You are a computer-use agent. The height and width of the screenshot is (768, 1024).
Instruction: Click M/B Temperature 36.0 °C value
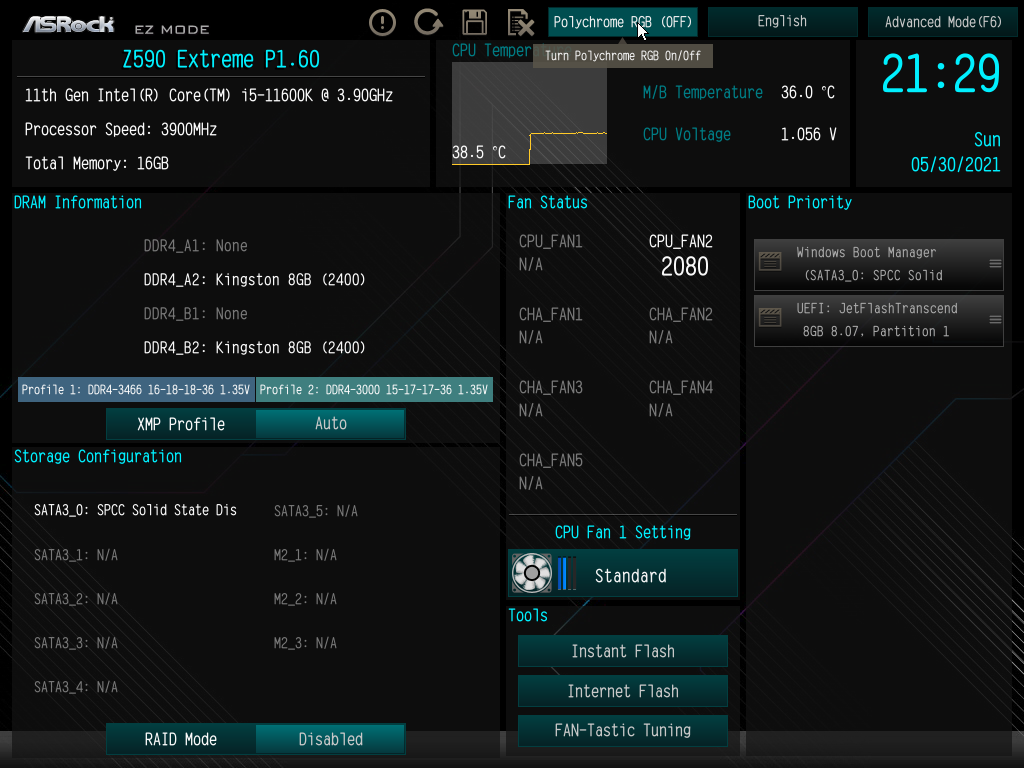click(x=808, y=92)
